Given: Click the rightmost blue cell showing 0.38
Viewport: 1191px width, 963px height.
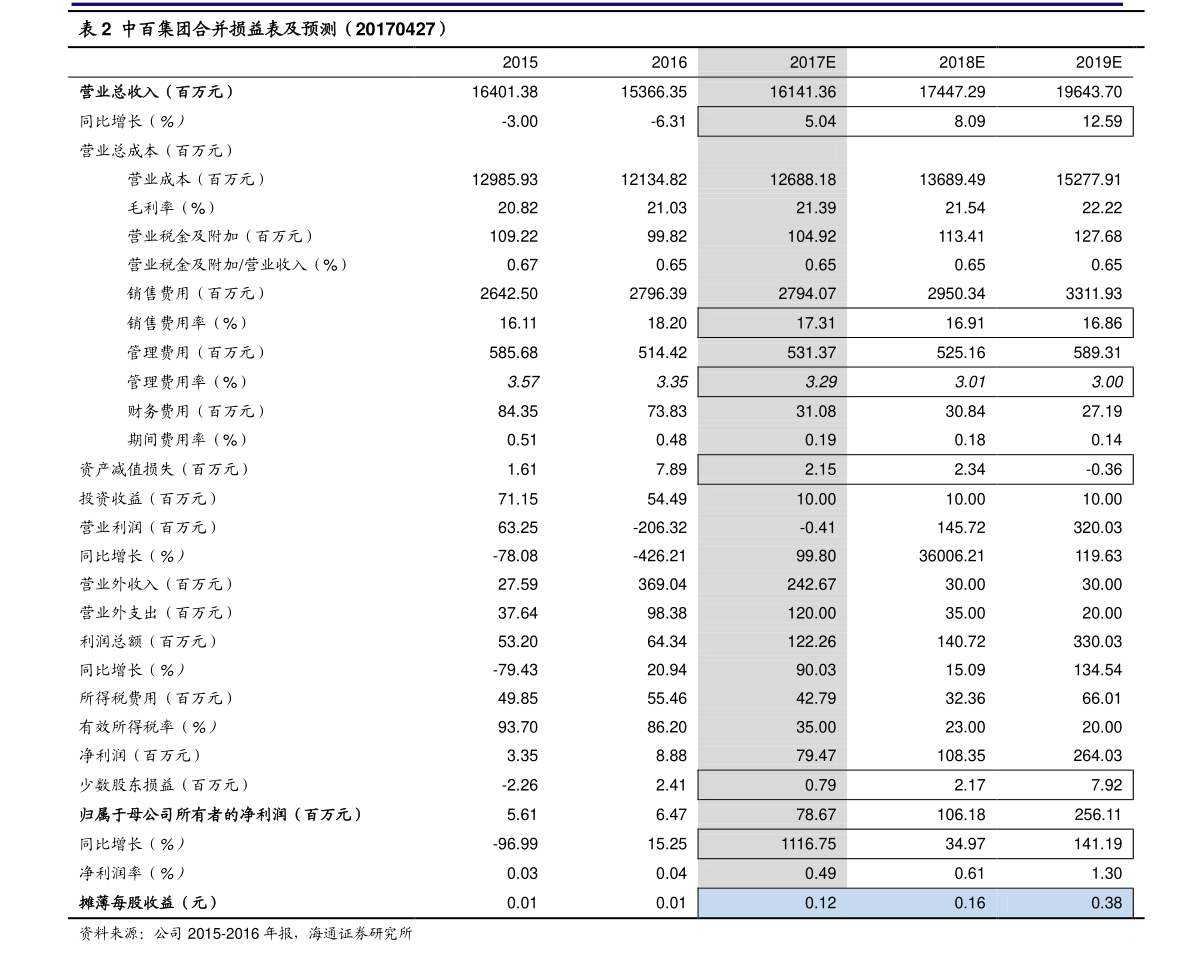Looking at the screenshot, I should pos(1107,901).
